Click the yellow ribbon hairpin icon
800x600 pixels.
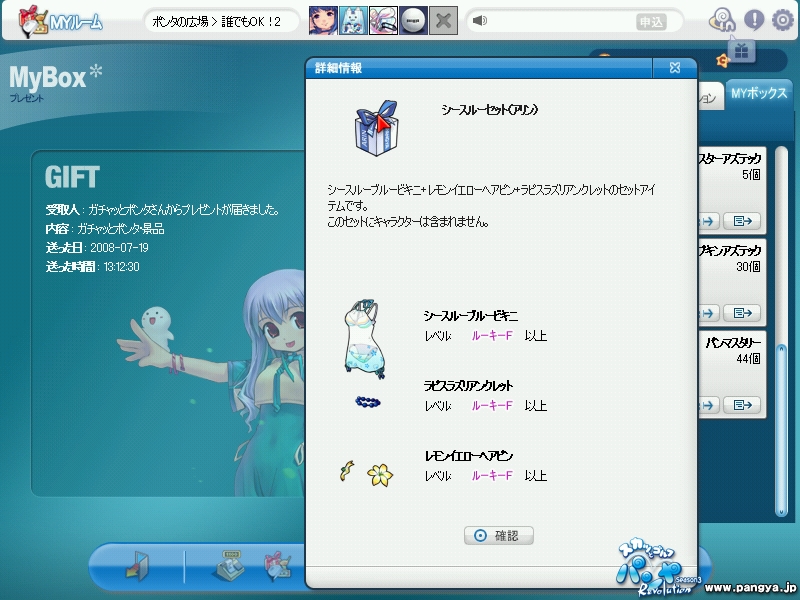347,470
